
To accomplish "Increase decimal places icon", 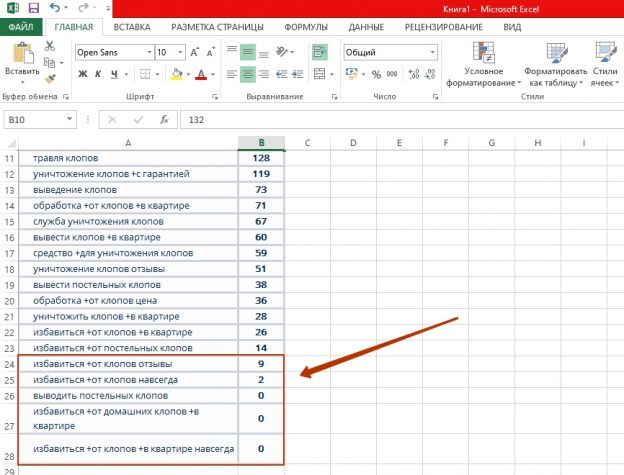I will click(x=414, y=74).
